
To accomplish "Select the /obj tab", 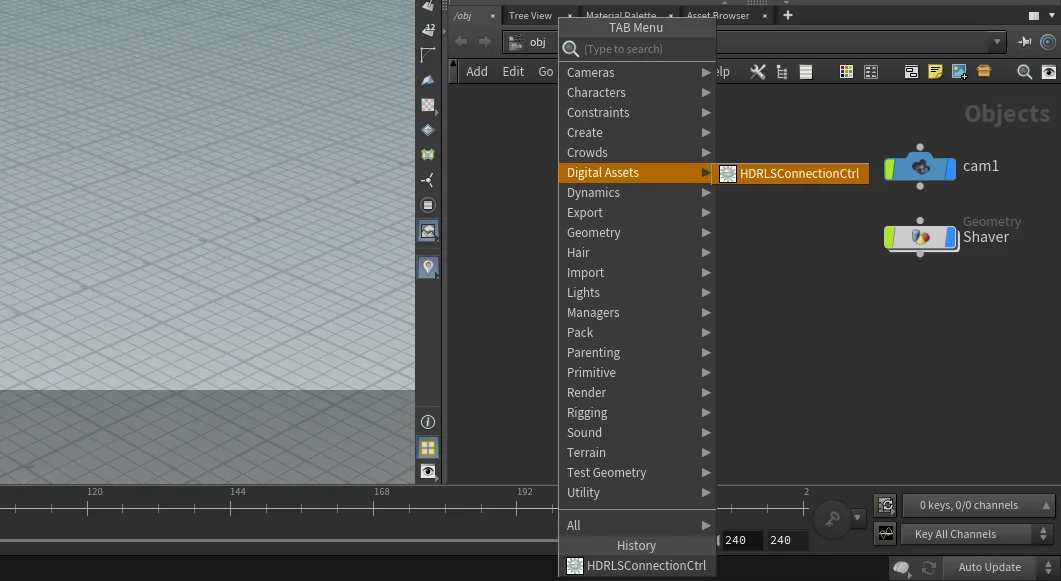I will click(463, 16).
